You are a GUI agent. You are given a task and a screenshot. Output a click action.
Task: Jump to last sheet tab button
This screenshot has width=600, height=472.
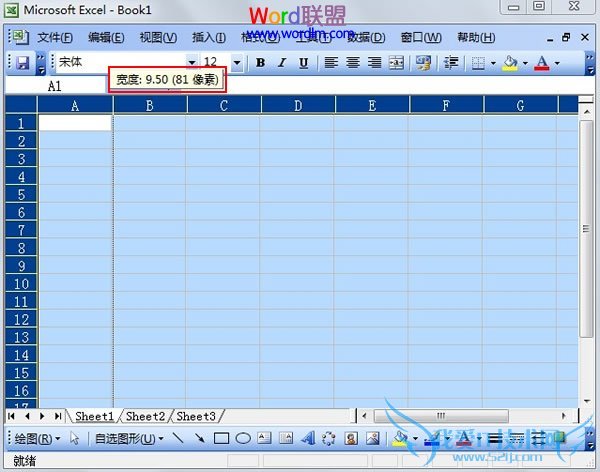click(58, 416)
